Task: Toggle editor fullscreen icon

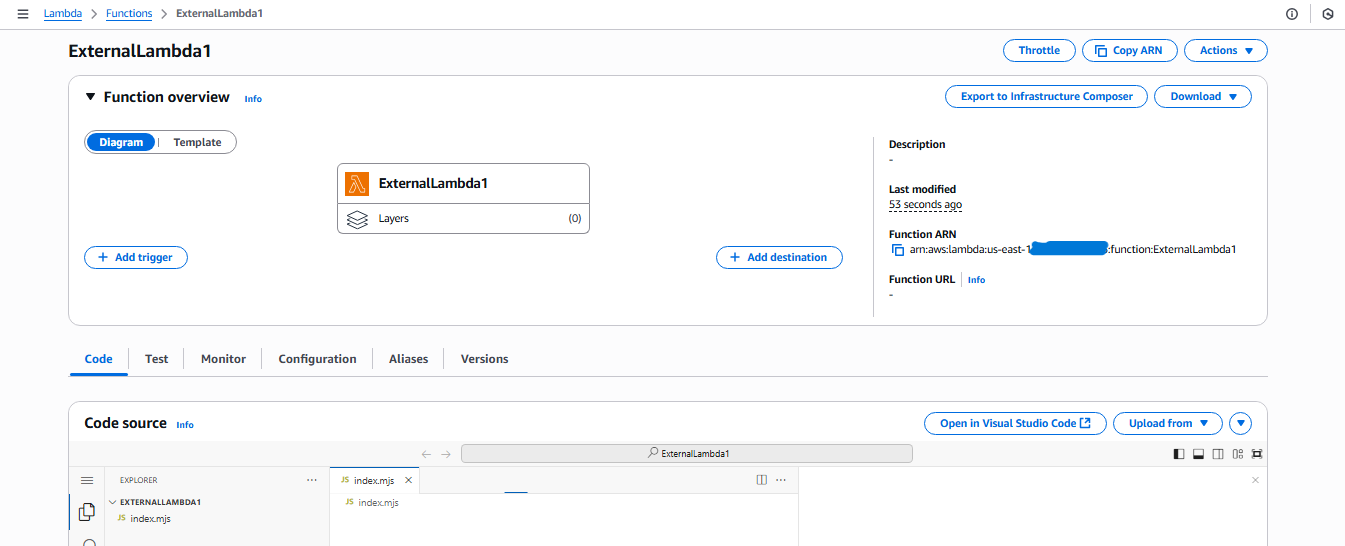Action: (1257, 453)
